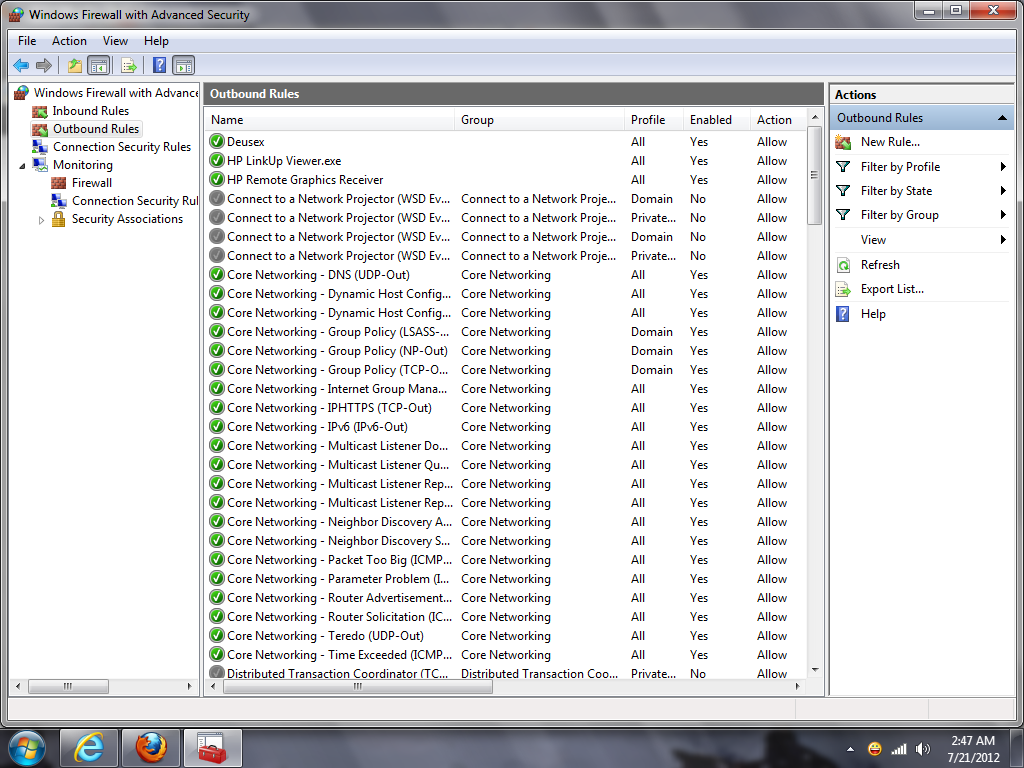Click New Rule... in Actions pane
The height and width of the screenshot is (768, 1024).
click(890, 142)
